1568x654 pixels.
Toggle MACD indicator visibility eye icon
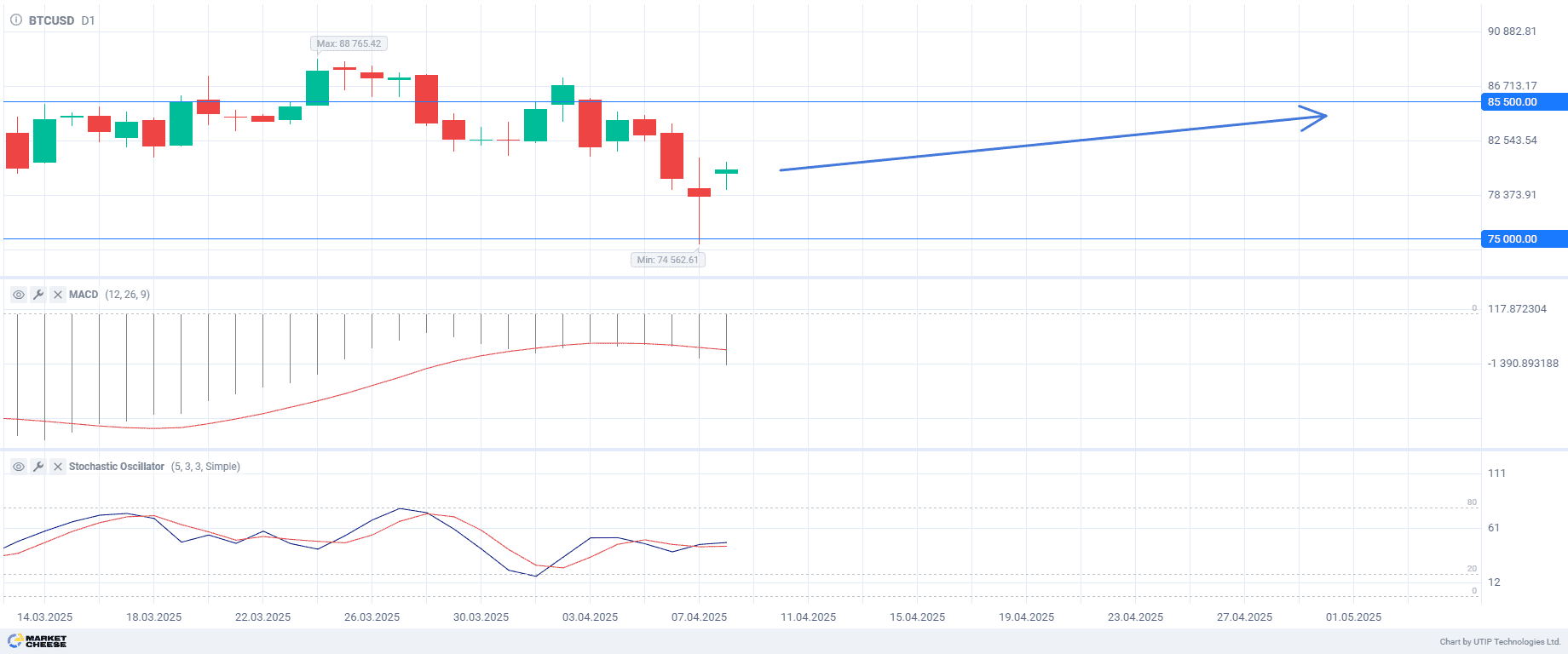pyautogui.click(x=19, y=295)
